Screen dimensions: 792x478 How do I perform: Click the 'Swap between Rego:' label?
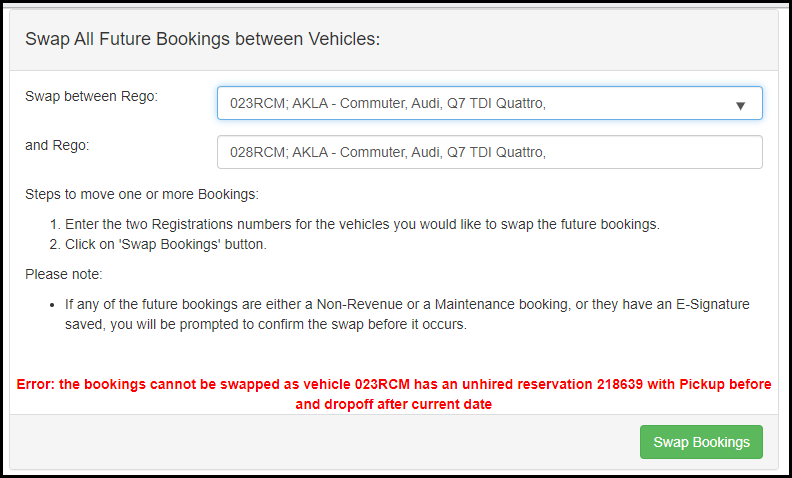[x=91, y=96]
